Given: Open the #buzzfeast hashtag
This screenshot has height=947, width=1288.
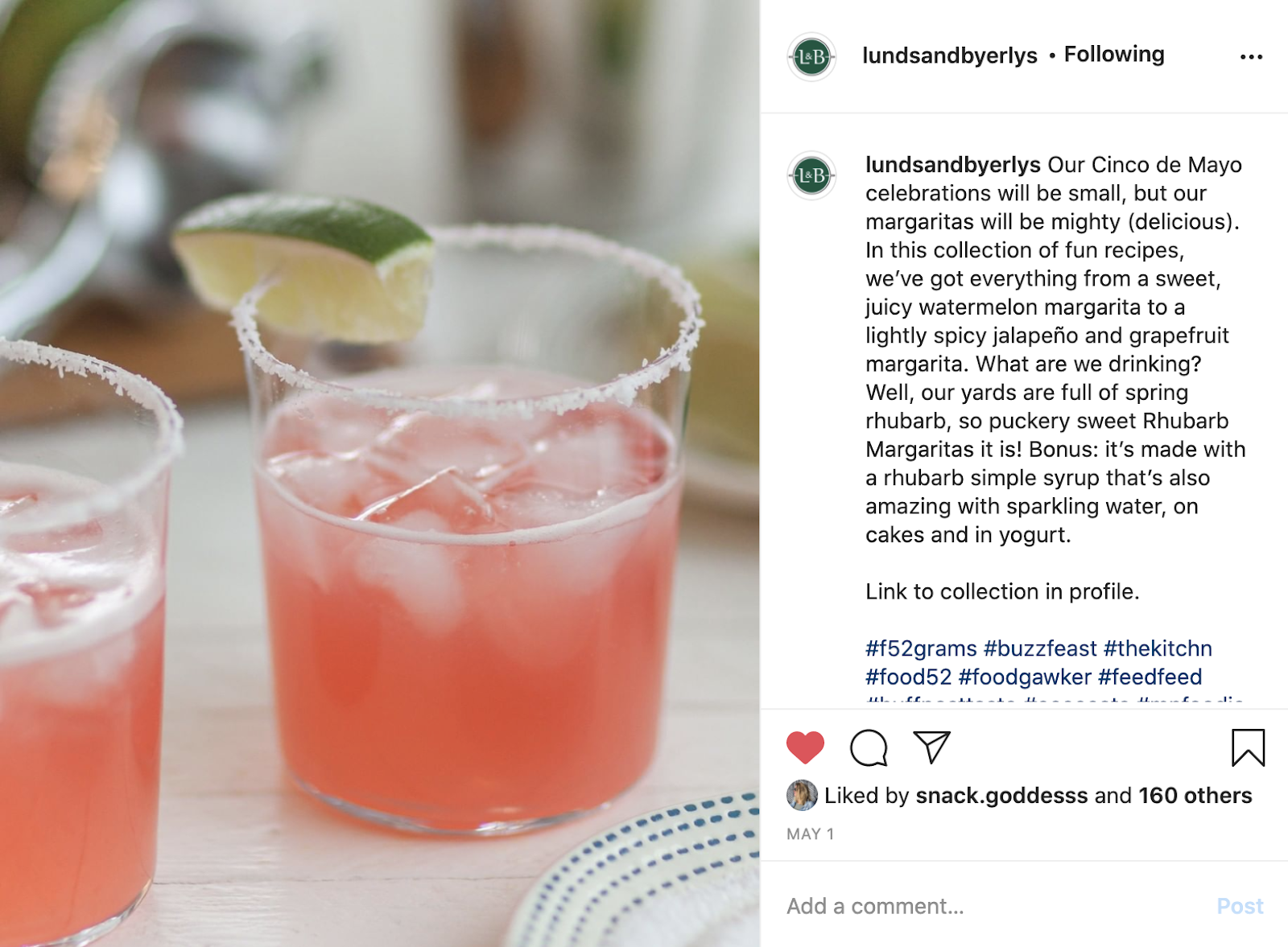Looking at the screenshot, I should (x=1040, y=648).
